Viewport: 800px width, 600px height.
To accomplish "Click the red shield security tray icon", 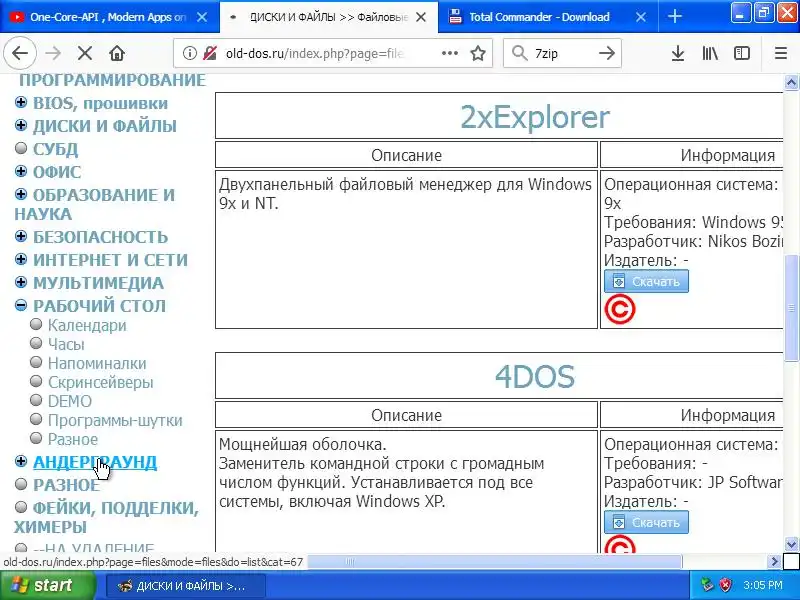I will tap(726, 585).
